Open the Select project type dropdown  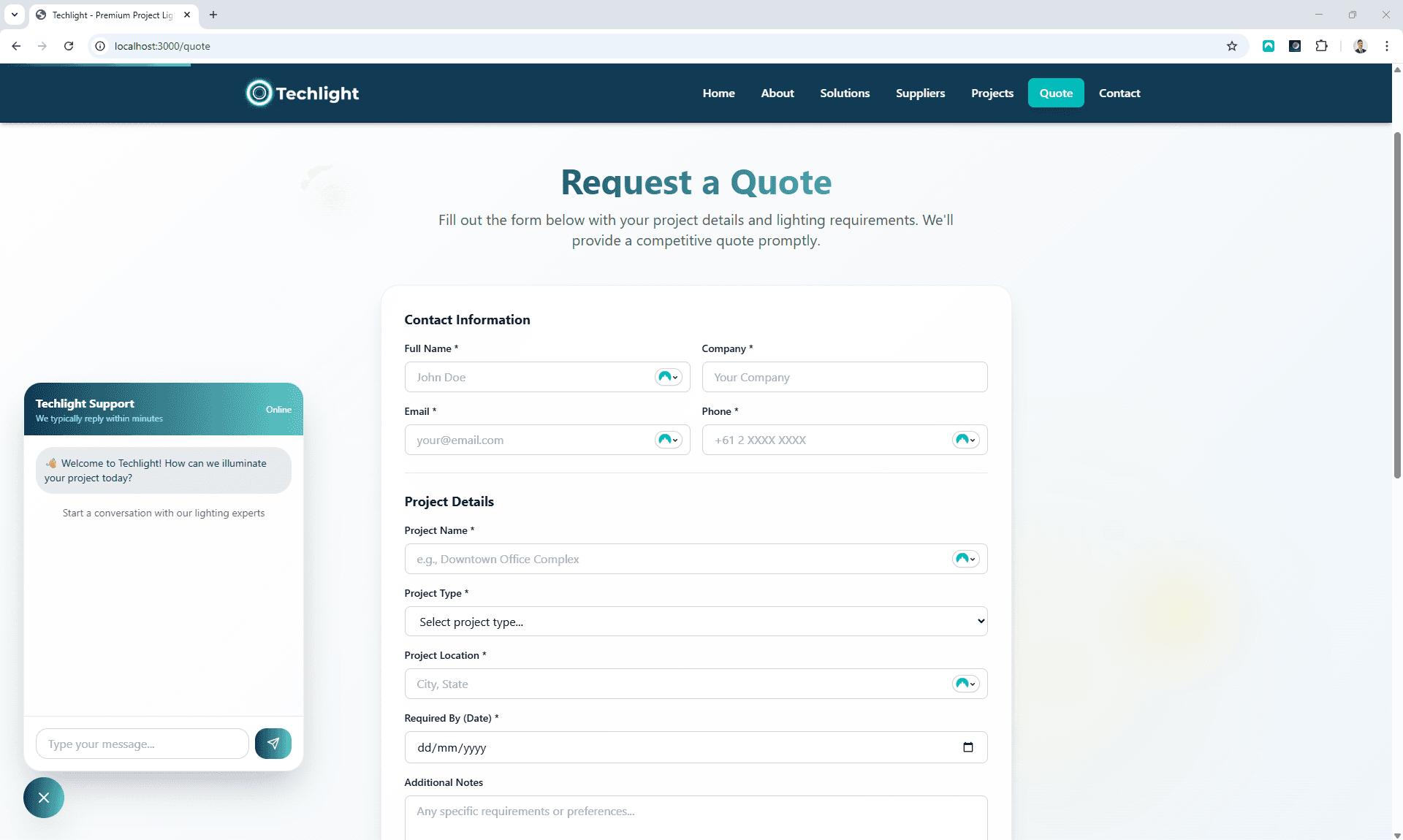(696, 621)
